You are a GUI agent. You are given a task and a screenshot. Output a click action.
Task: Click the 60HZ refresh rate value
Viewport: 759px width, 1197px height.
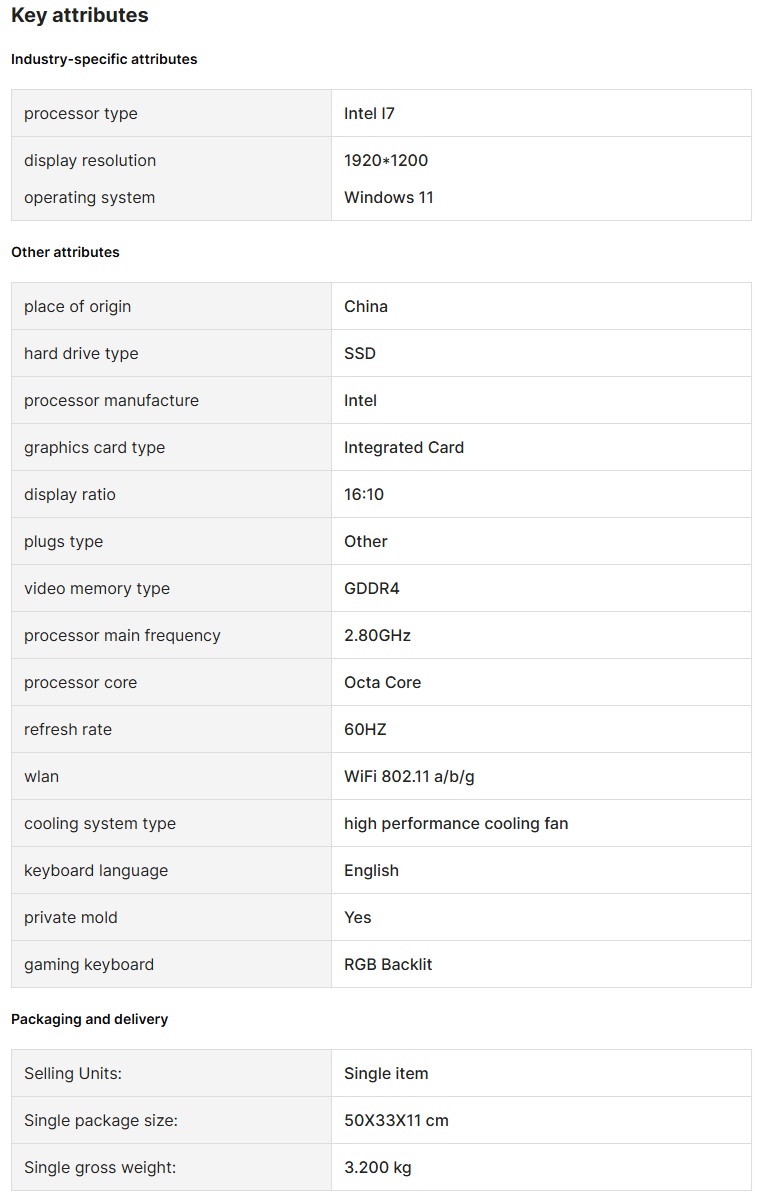[x=365, y=729]
